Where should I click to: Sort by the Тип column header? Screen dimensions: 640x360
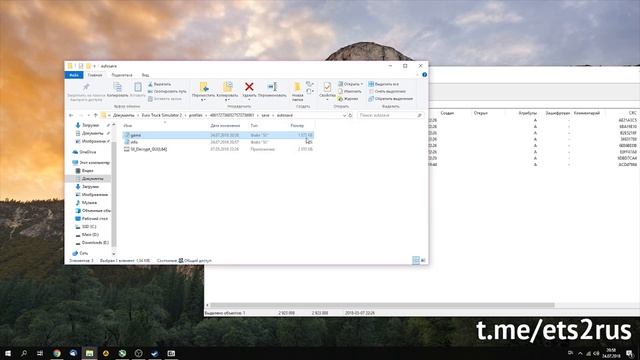pos(254,126)
